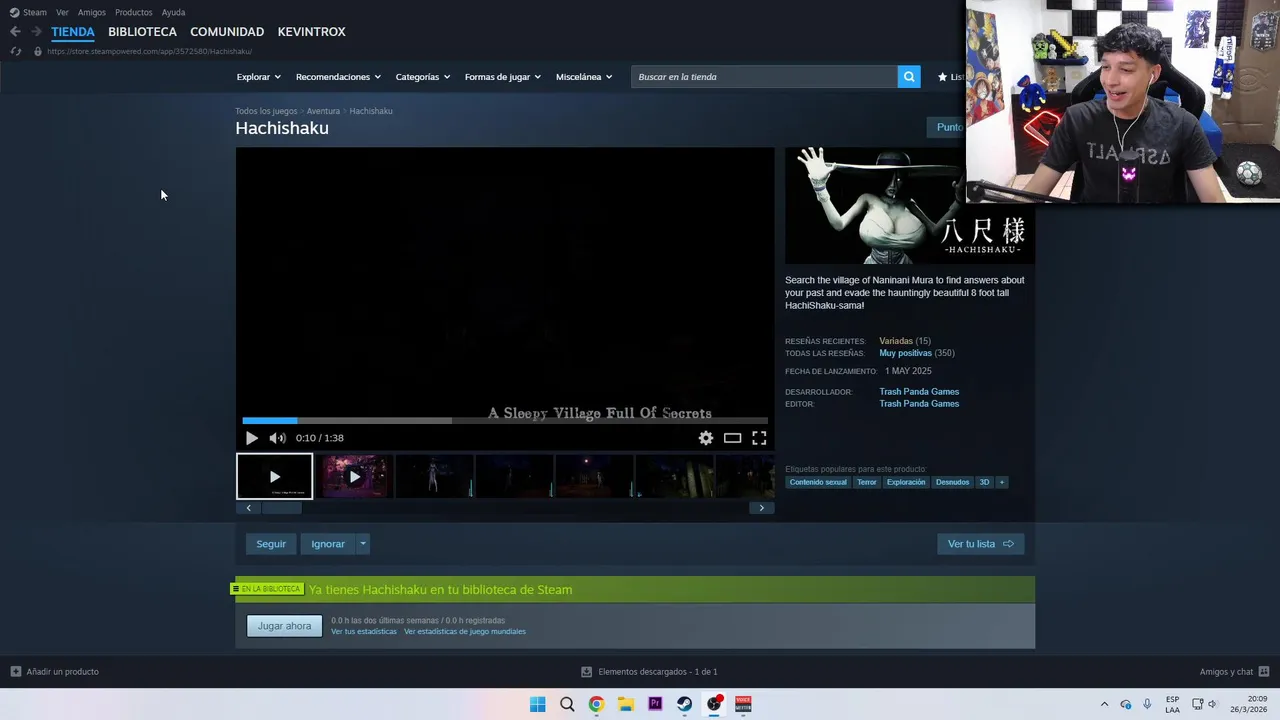Screen dimensions: 1280x720
Task: Open Ver tus estadísticas link
Action: 364,632
